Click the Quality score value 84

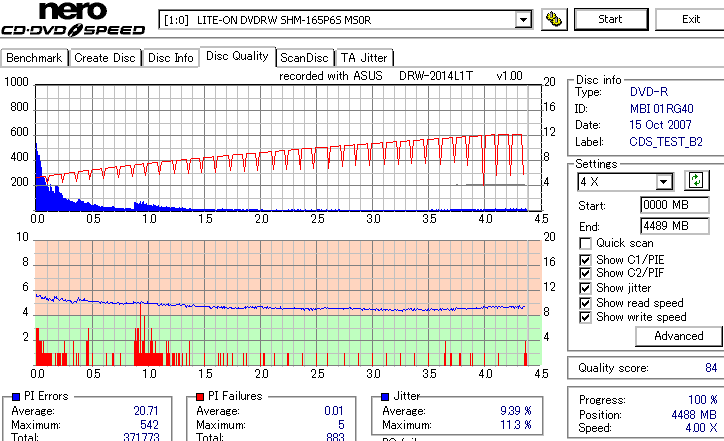(711, 368)
